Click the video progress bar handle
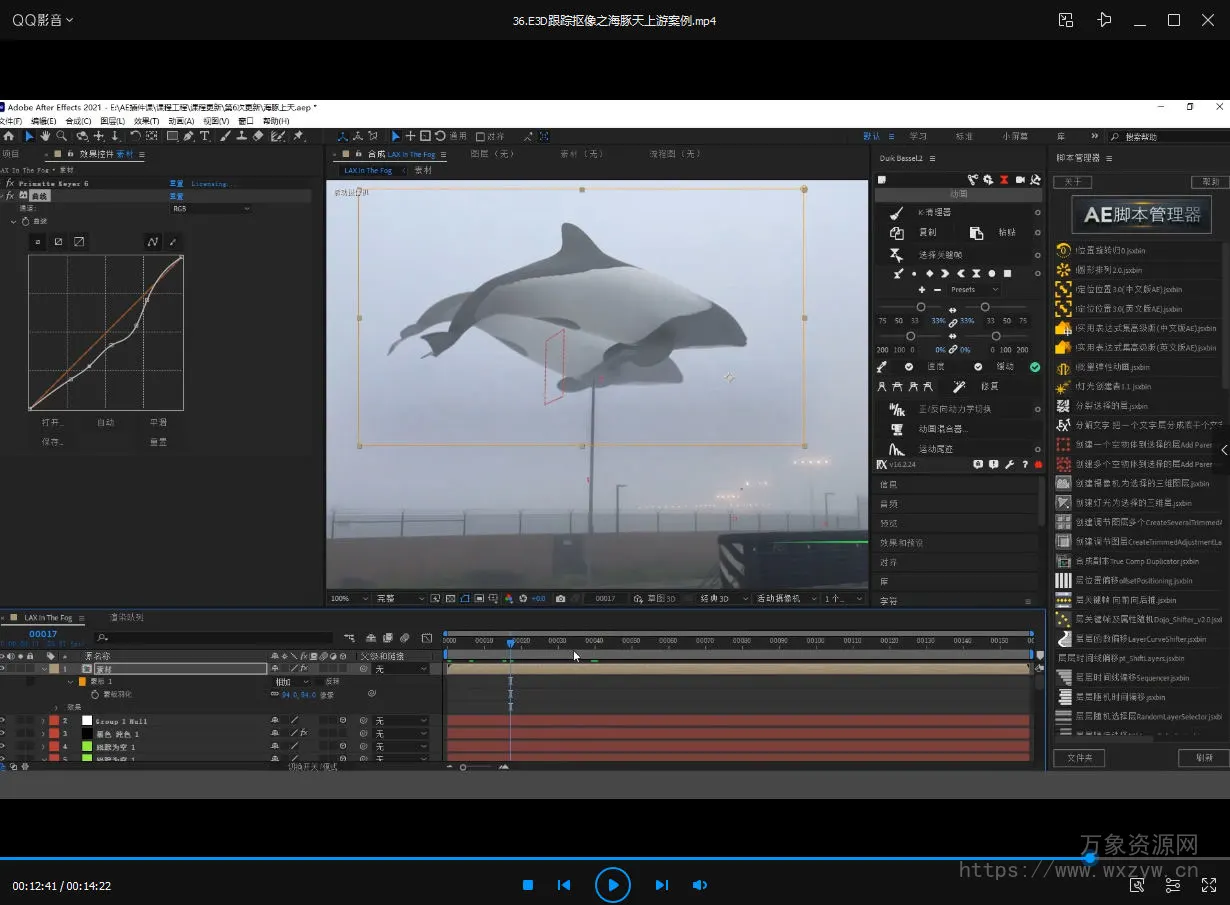The width and height of the screenshot is (1230, 905). 1090,858
